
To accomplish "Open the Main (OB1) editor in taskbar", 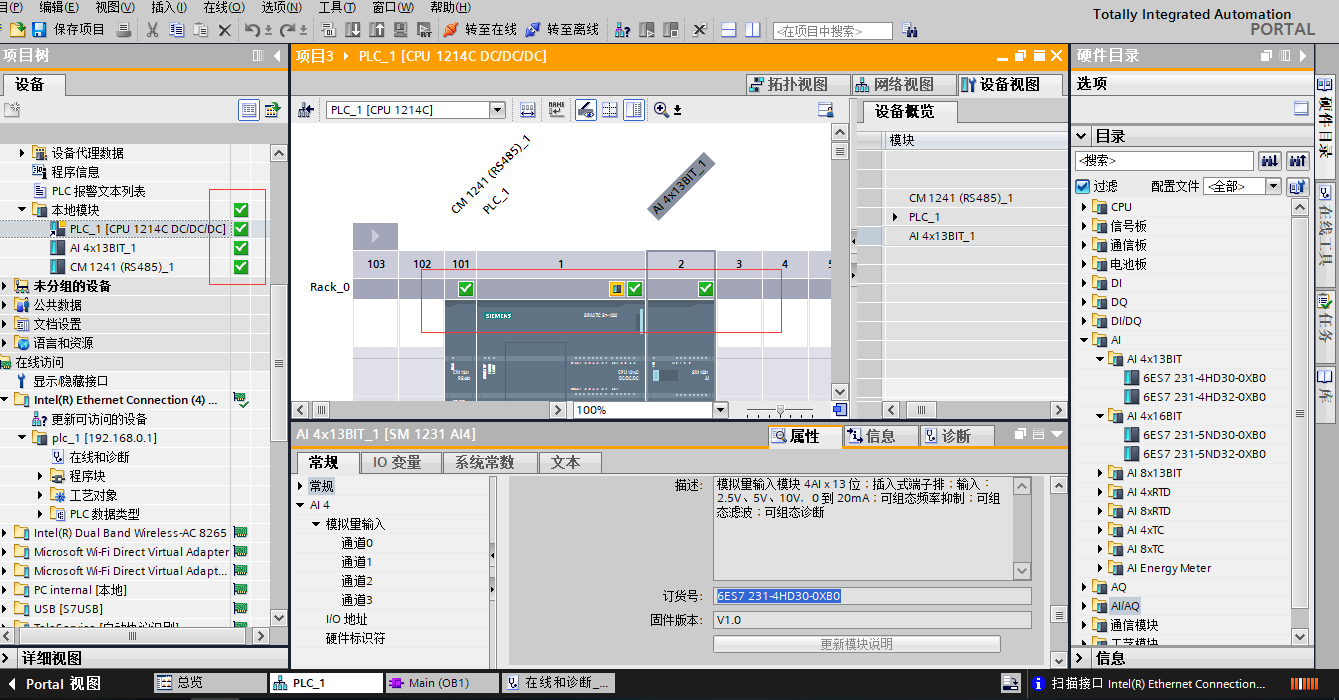I will pos(441,683).
